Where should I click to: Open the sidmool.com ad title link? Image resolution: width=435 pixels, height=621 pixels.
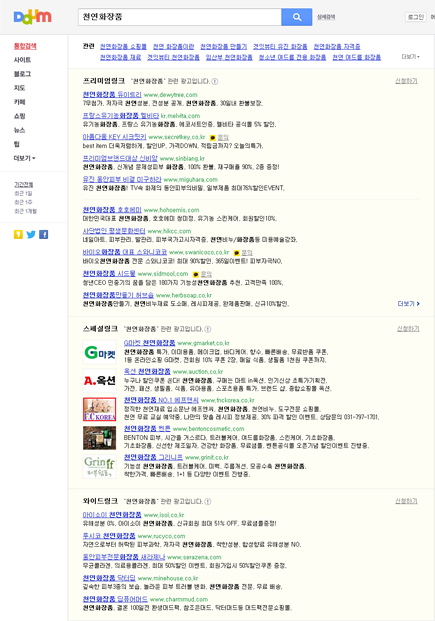[x=109, y=273]
